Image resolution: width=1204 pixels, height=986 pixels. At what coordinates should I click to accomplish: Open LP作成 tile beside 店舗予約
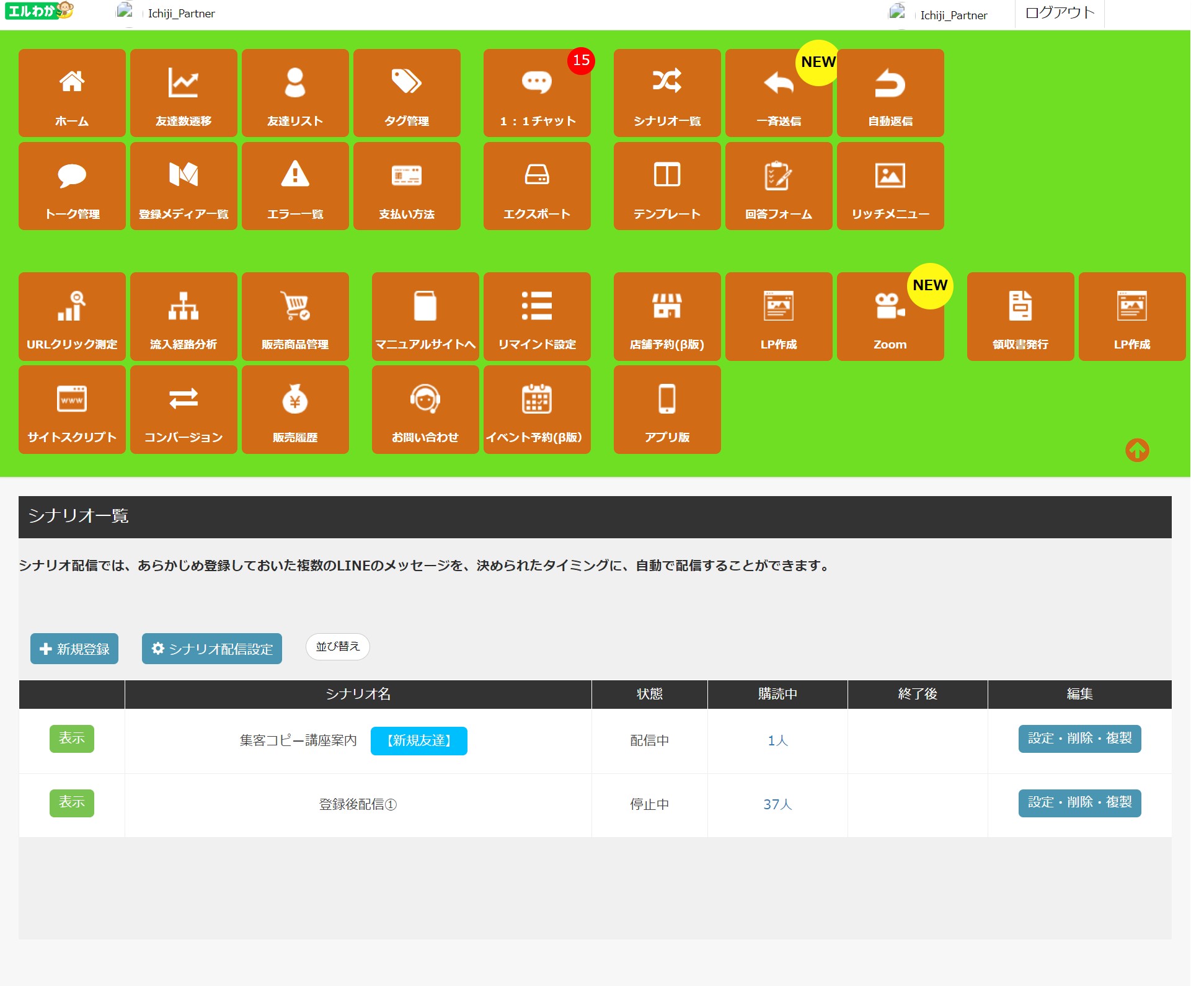779,316
